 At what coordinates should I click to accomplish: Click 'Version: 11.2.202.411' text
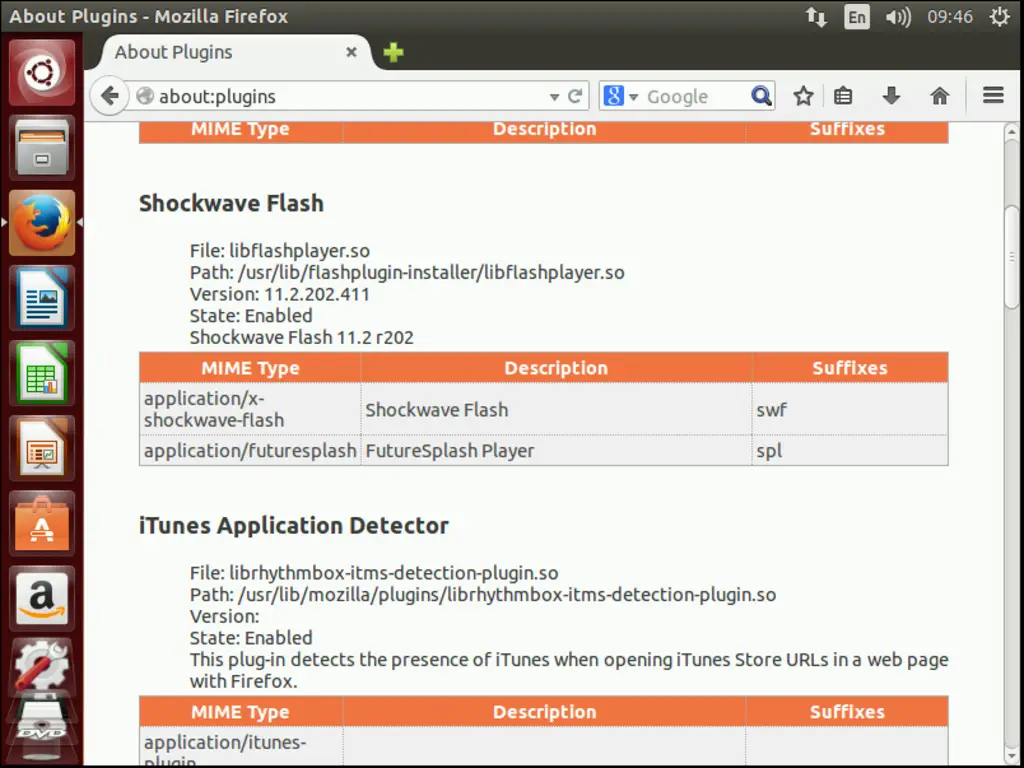tap(280, 294)
